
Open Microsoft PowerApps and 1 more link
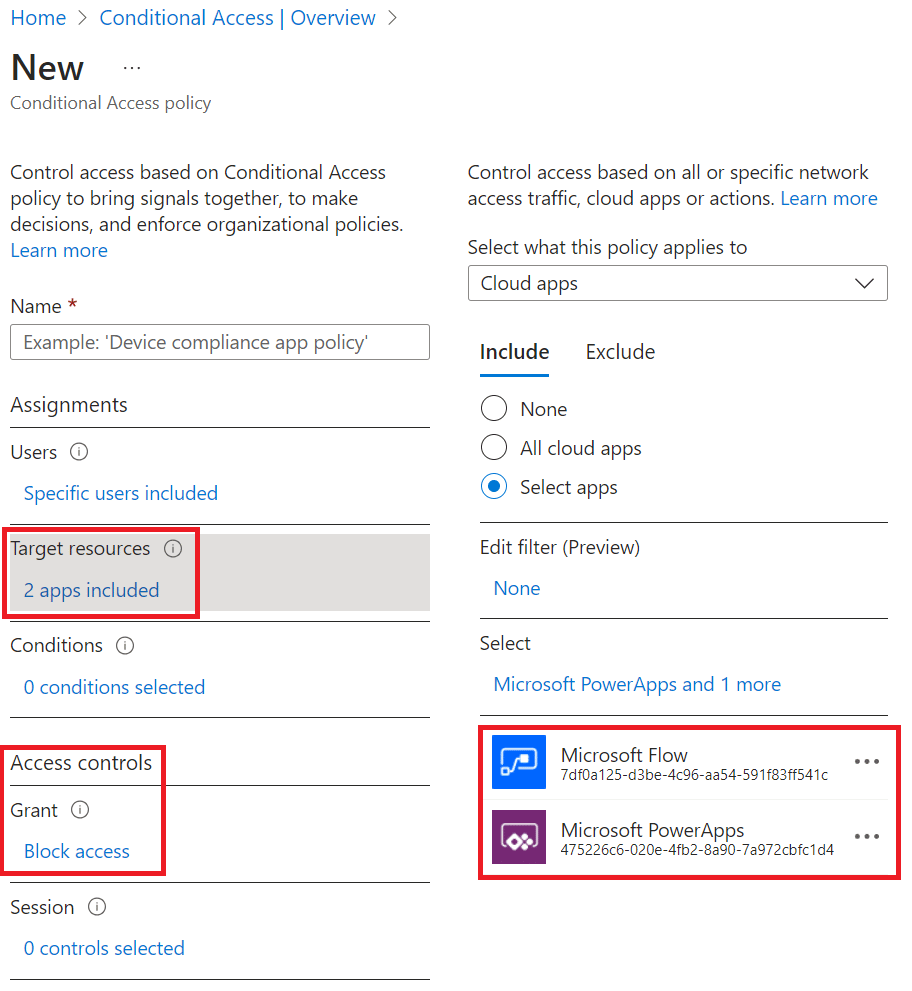[x=637, y=684]
